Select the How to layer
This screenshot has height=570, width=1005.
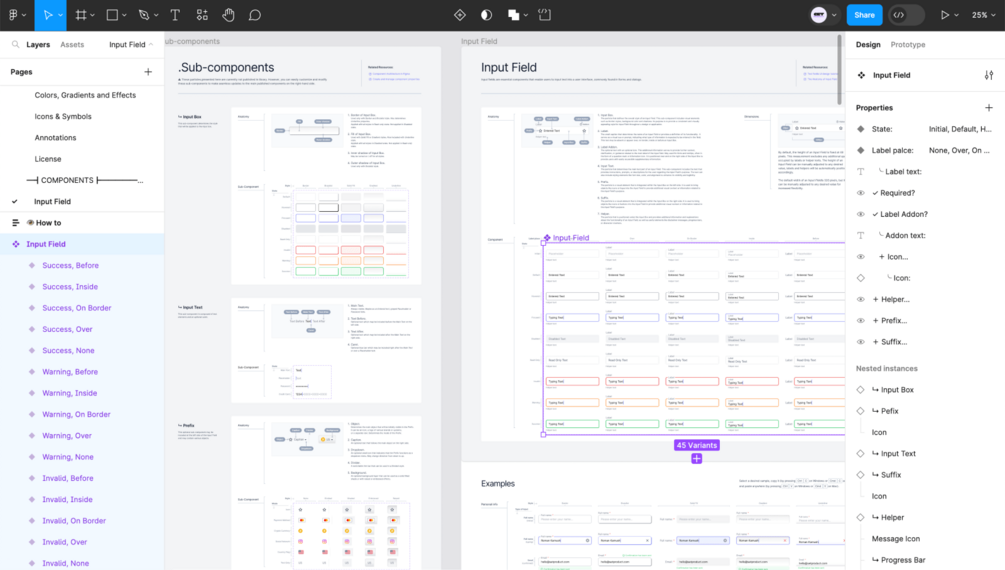(x=48, y=222)
